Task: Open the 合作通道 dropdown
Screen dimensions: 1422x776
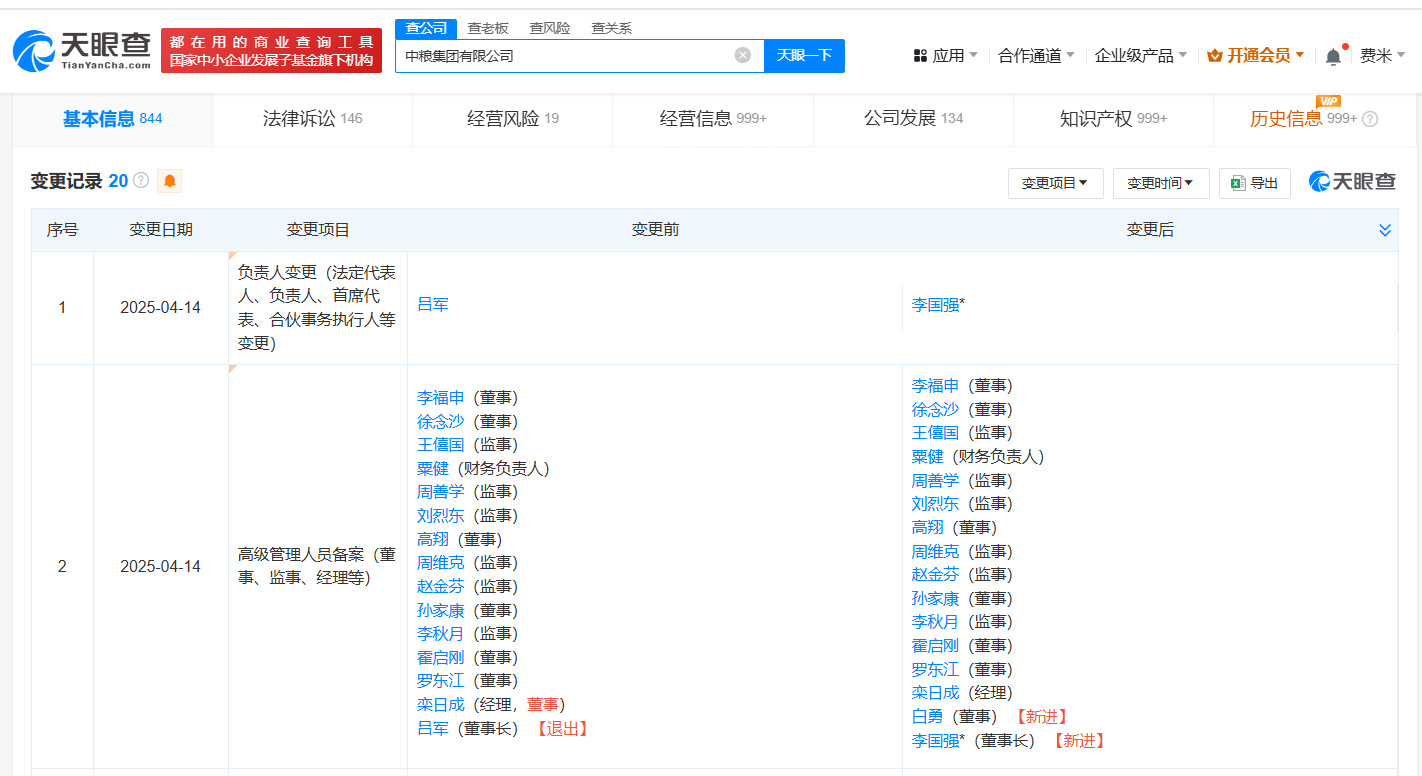Action: tap(1037, 56)
